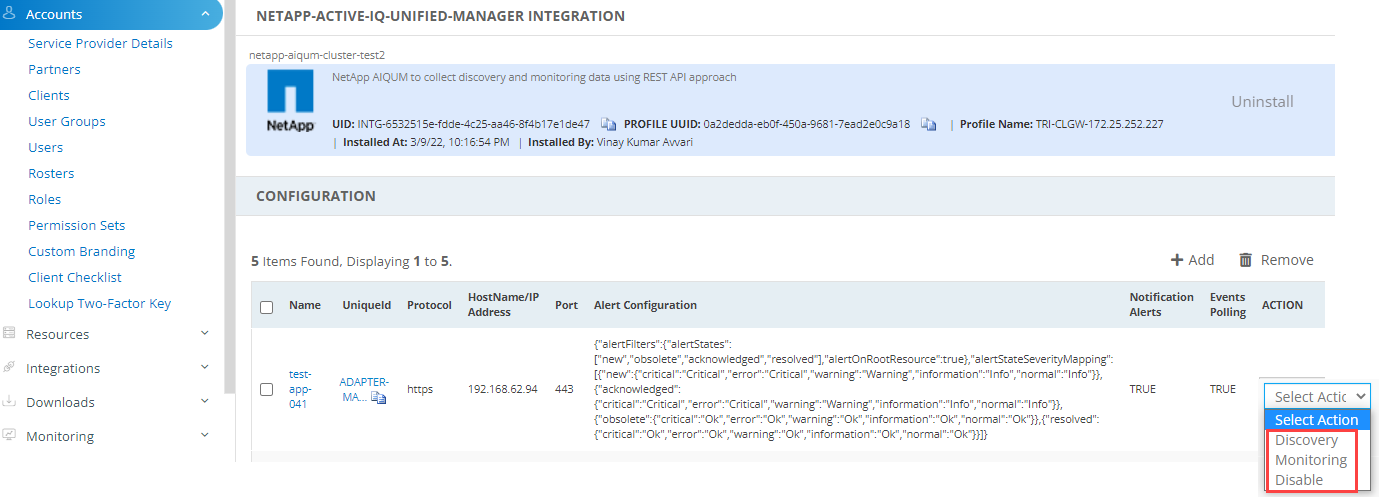The width and height of the screenshot is (1396, 501).
Task: Expand the Integrations menu chevron
Action: 205,368
